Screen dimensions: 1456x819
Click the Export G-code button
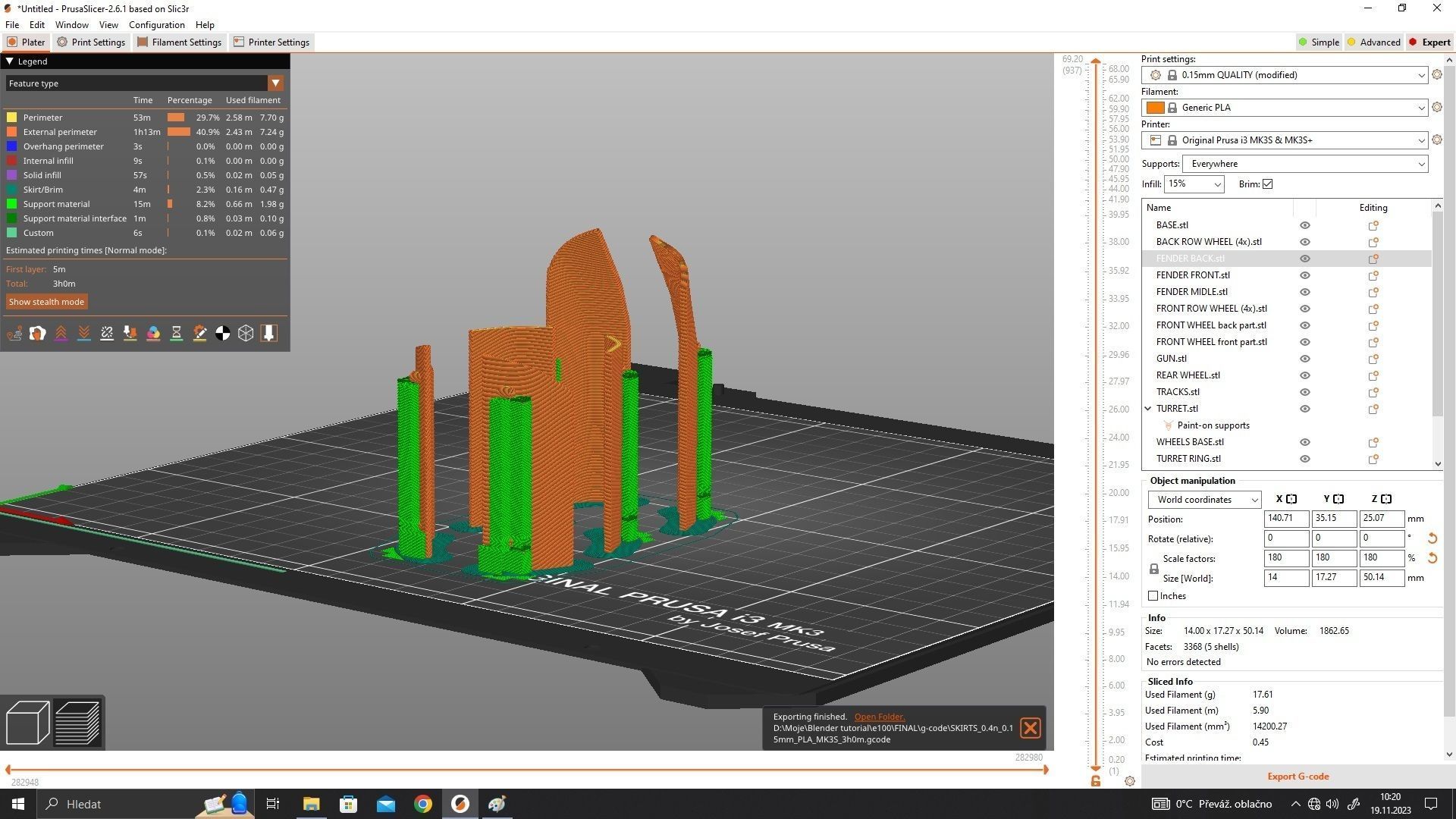click(1298, 777)
